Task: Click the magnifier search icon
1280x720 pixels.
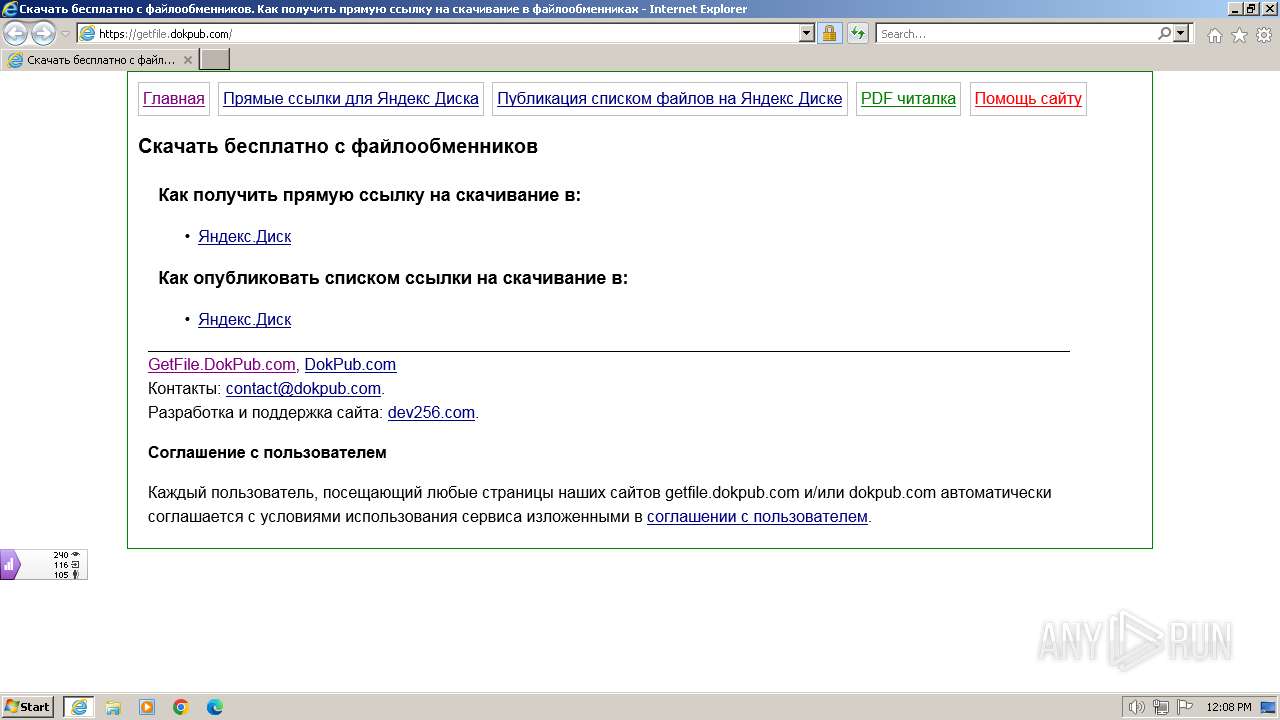Action: pos(1164,33)
